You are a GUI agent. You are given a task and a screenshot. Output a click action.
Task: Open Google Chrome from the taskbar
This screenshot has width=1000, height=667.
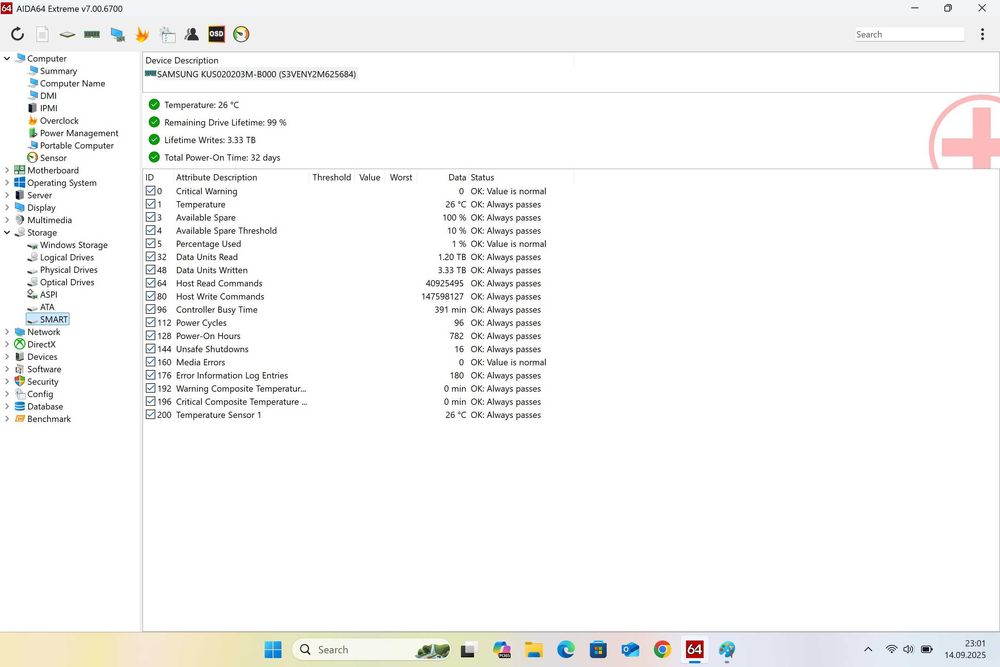[662, 649]
